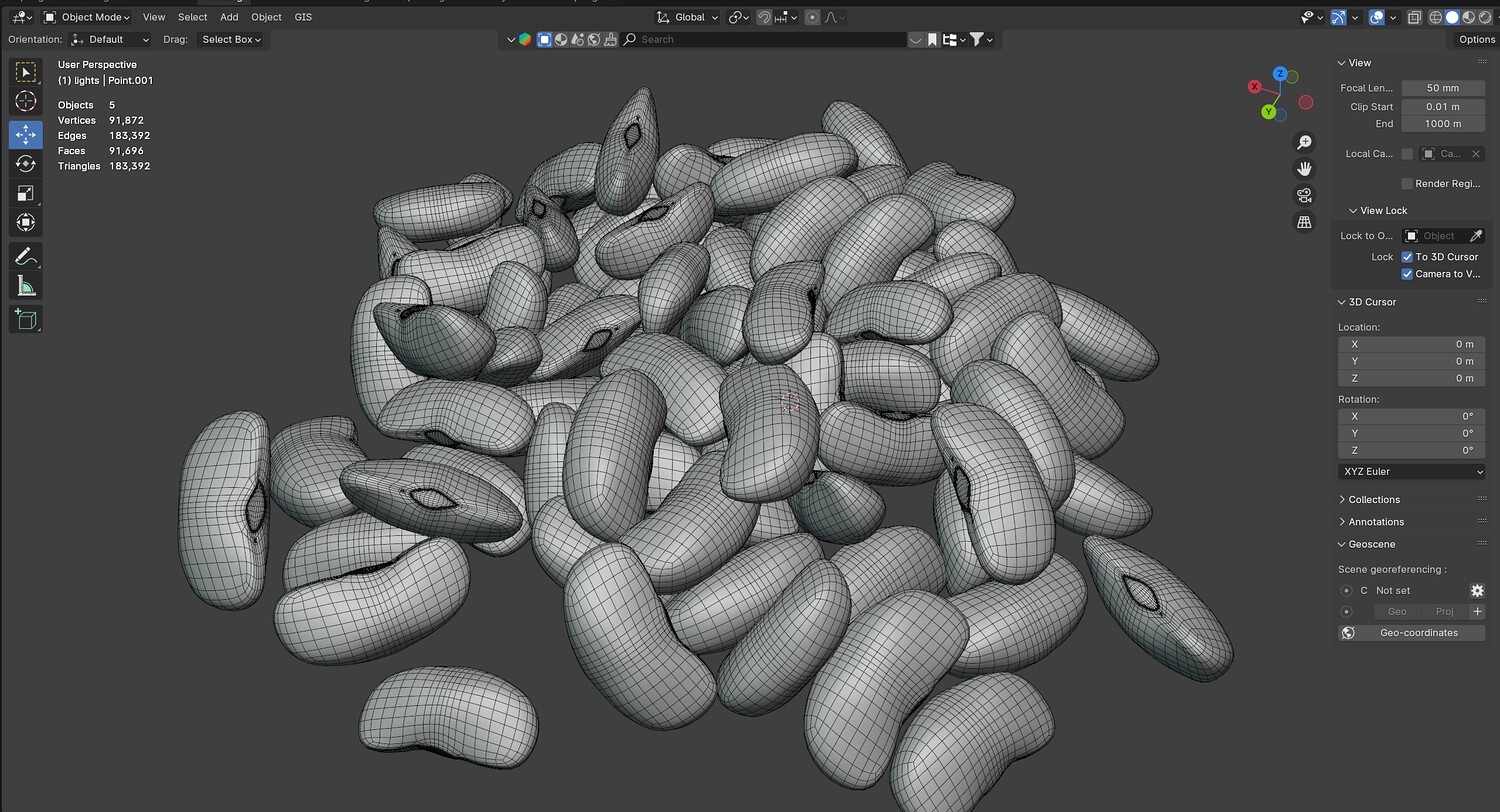Select the Transform tool
Image resolution: width=1500 pixels, height=812 pixels.
[26, 222]
